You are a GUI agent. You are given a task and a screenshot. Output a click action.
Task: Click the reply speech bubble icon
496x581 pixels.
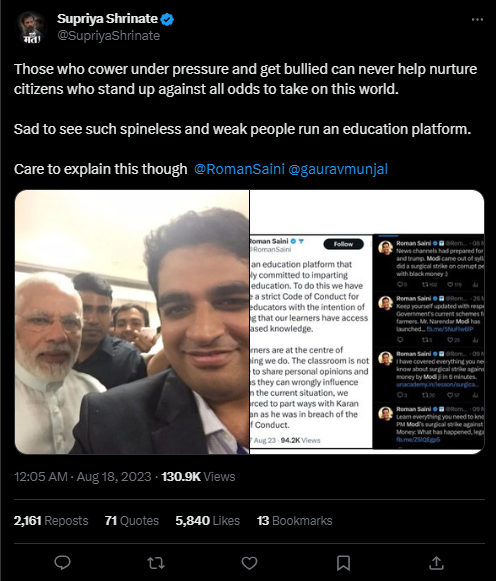tap(62, 562)
